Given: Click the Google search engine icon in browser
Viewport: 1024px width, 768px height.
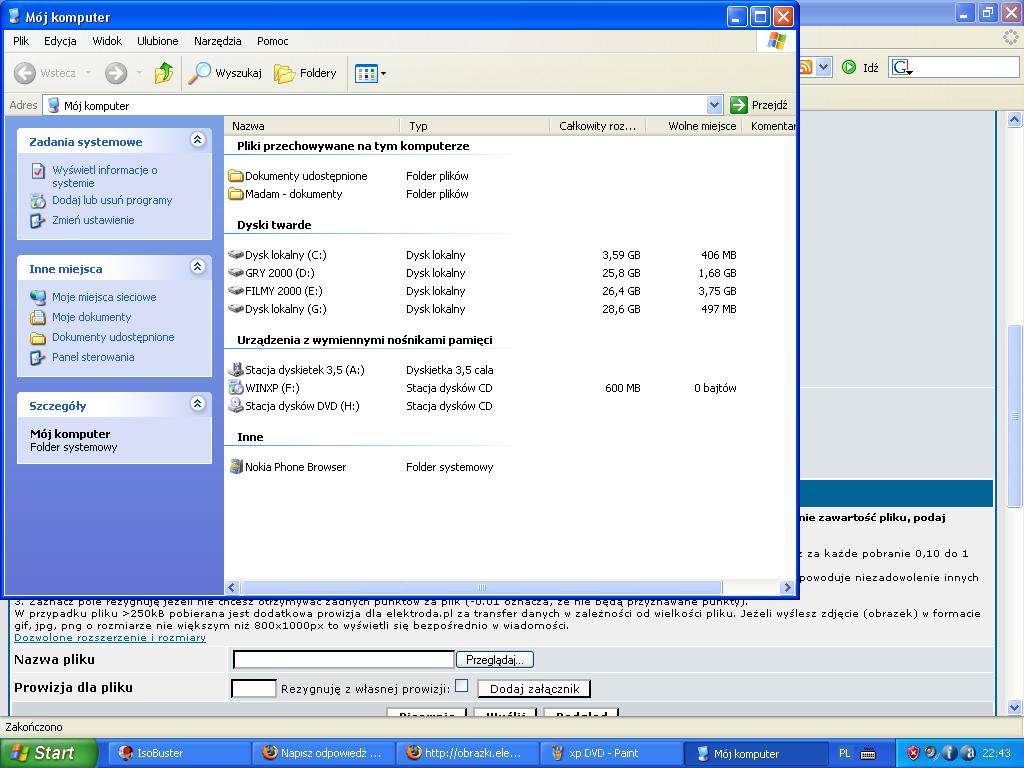Looking at the screenshot, I should pos(902,67).
